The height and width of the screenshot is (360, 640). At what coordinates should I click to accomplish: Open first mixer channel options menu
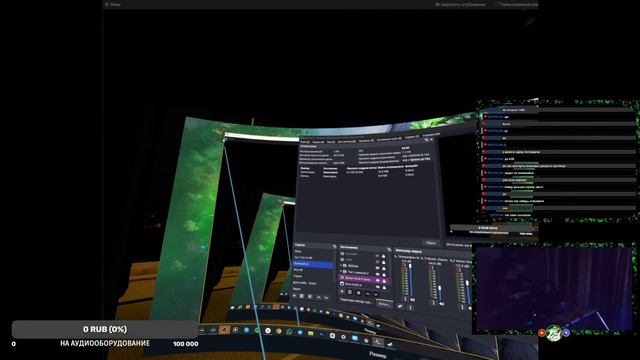click(x=405, y=299)
